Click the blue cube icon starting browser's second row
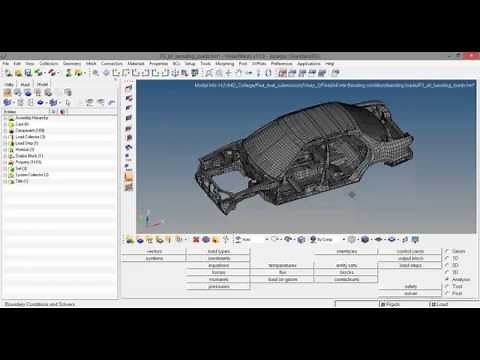The height and width of the screenshot is (360, 480). [7, 102]
